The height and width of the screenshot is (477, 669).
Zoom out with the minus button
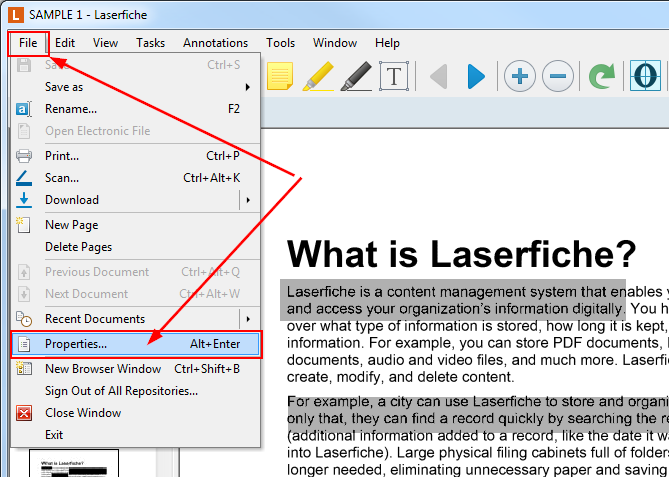pyautogui.click(x=558, y=76)
